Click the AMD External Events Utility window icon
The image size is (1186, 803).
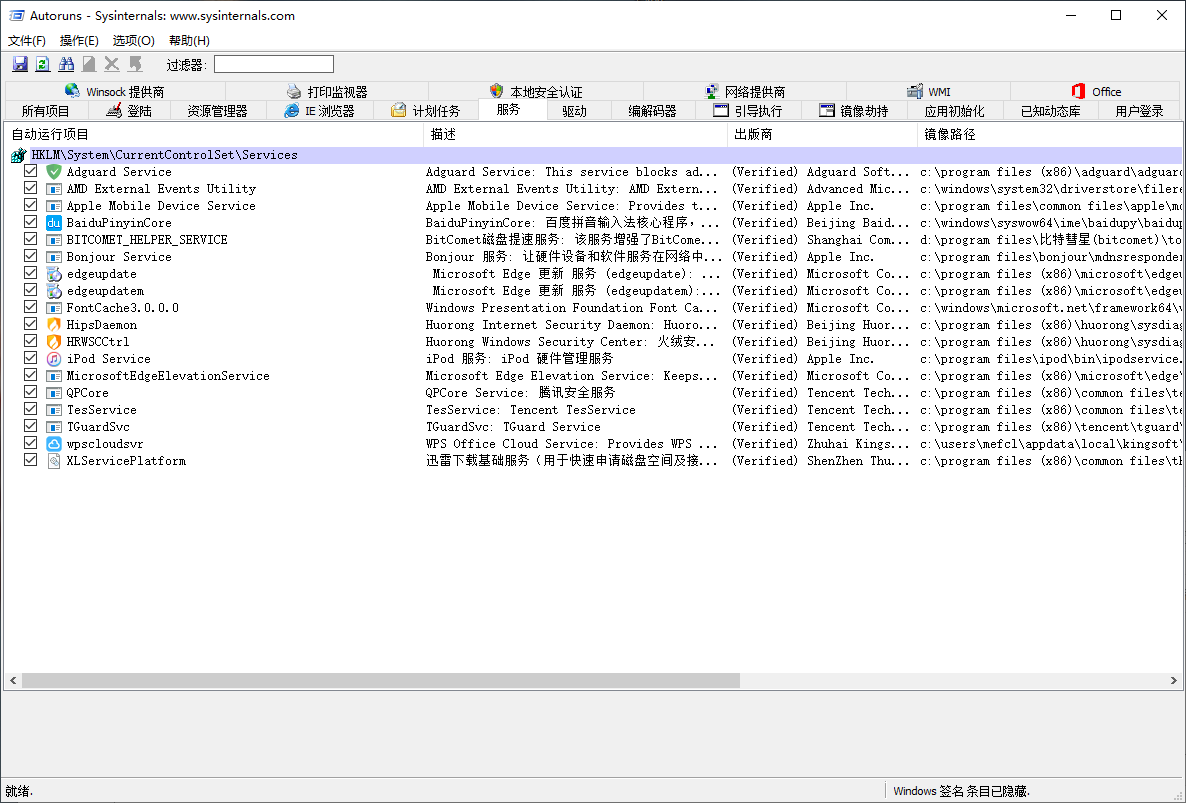[54, 188]
